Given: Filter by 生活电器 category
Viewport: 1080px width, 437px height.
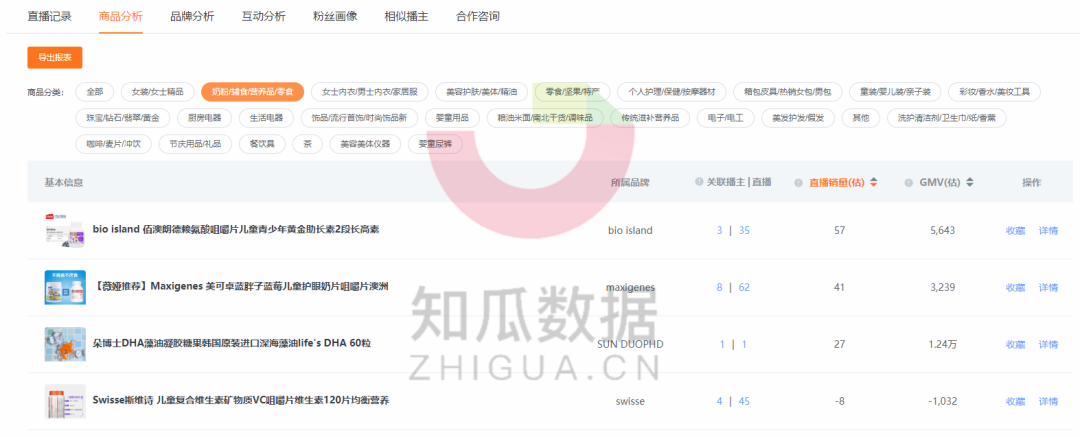Looking at the screenshot, I should pyautogui.click(x=266, y=118).
